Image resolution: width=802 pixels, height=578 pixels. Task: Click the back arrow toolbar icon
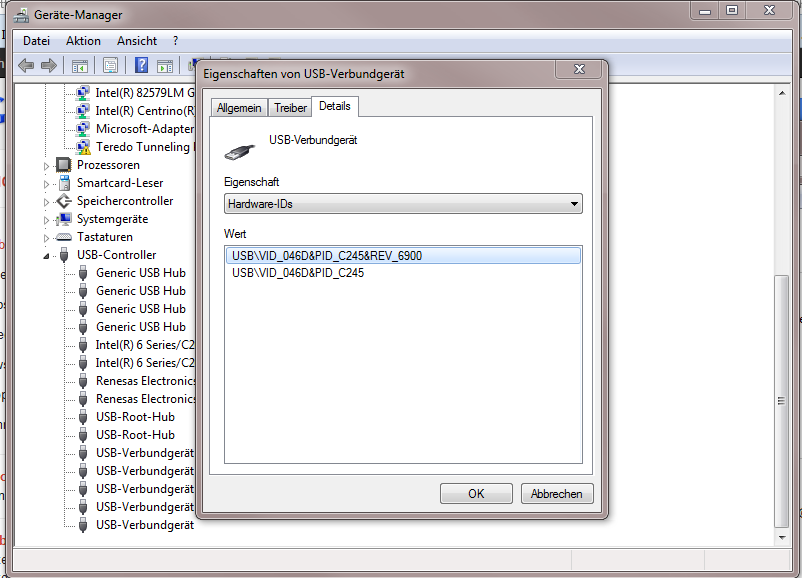coord(26,66)
